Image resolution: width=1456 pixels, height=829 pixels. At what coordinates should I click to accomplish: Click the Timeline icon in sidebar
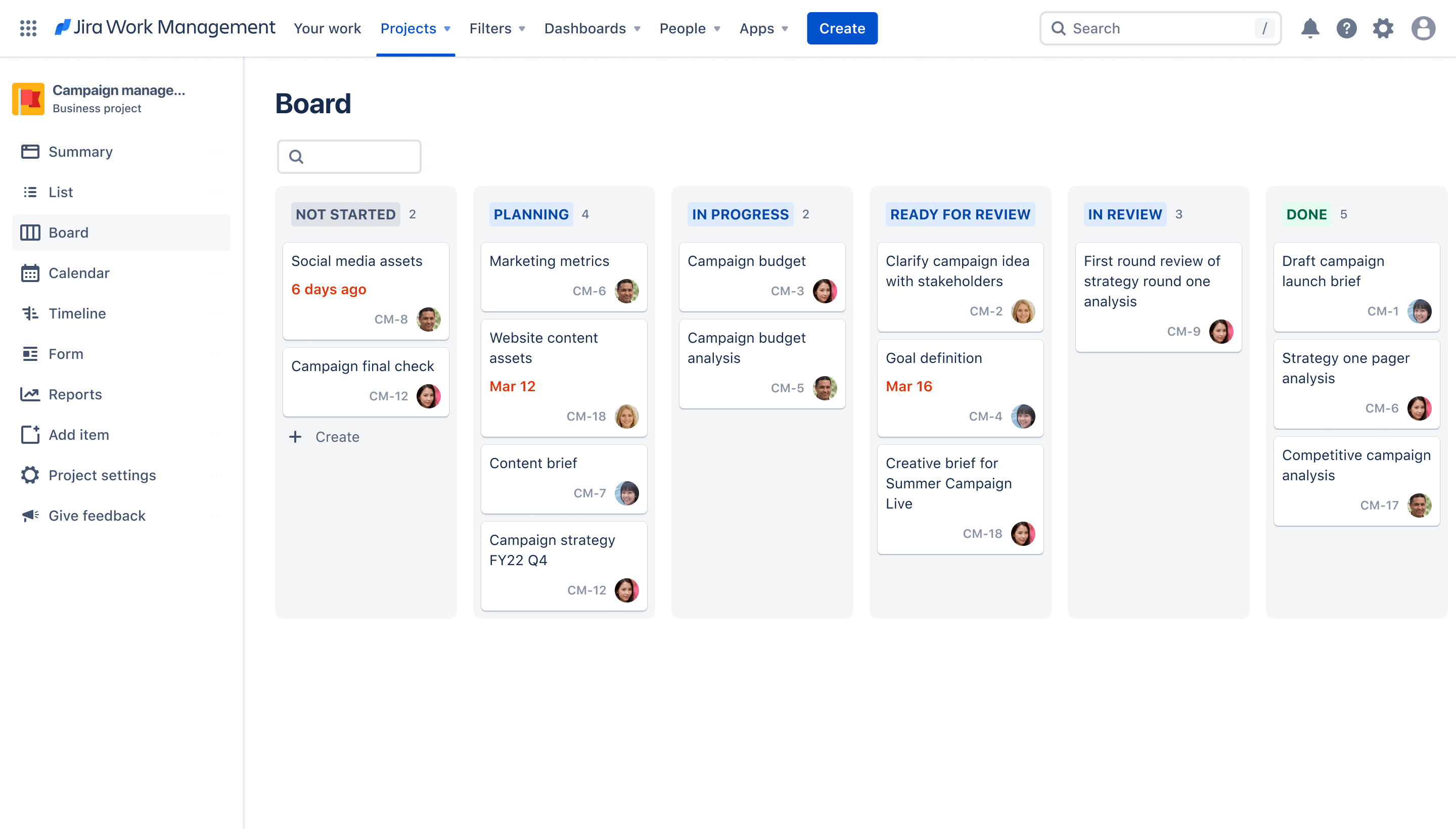click(30, 312)
